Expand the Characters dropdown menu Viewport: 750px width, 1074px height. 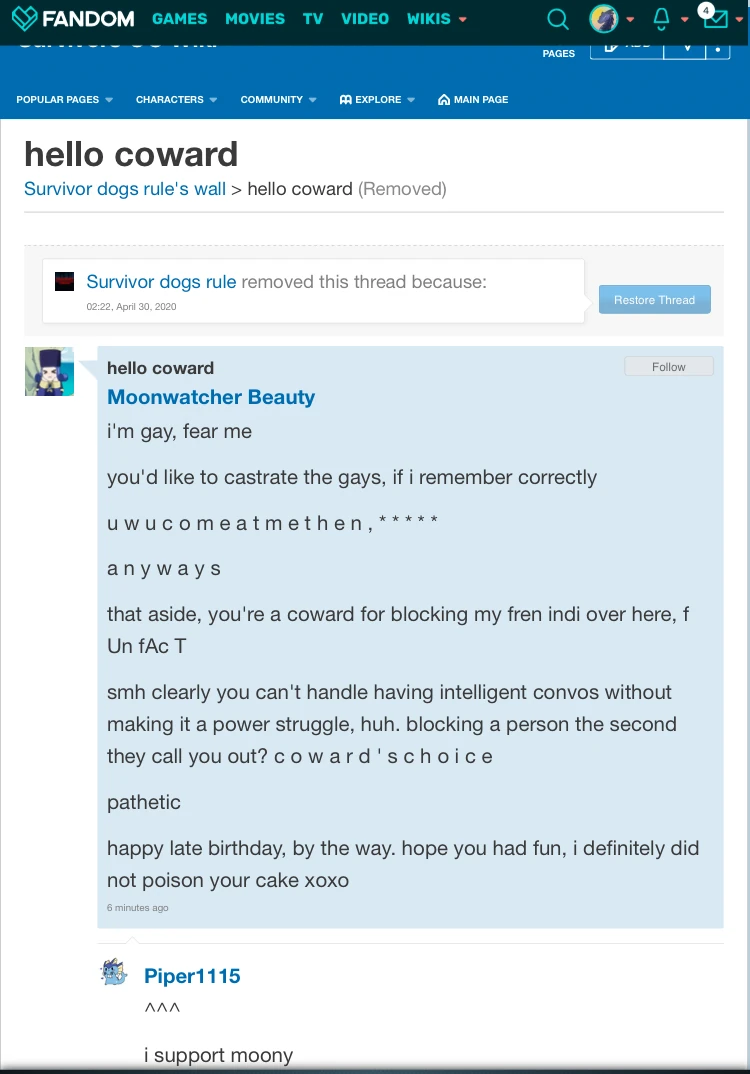click(x=177, y=100)
